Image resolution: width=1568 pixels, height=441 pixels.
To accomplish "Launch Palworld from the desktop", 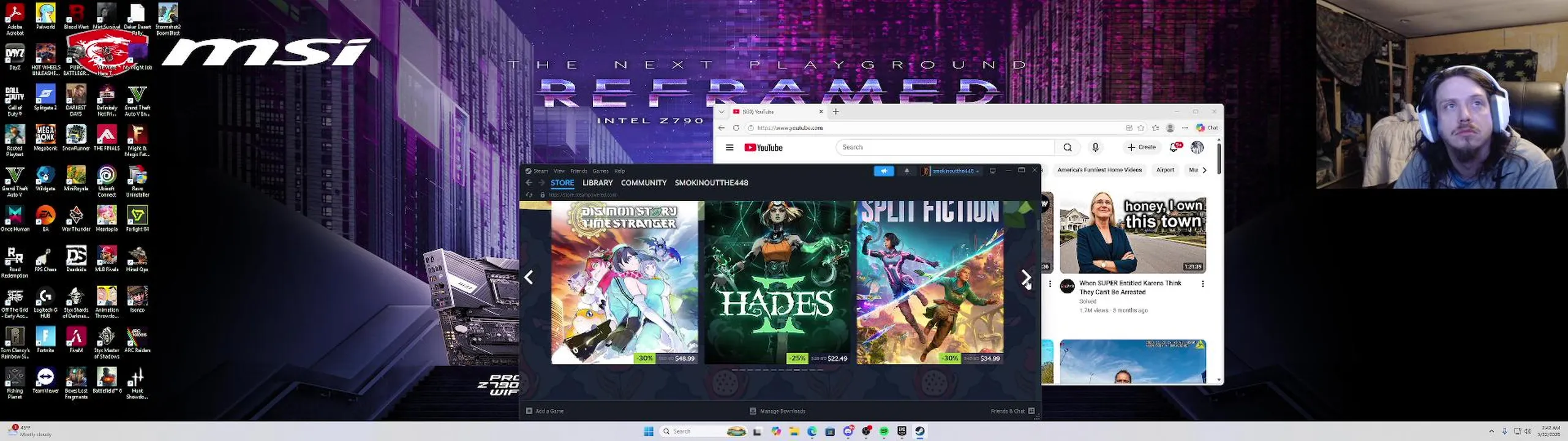I will [x=45, y=16].
